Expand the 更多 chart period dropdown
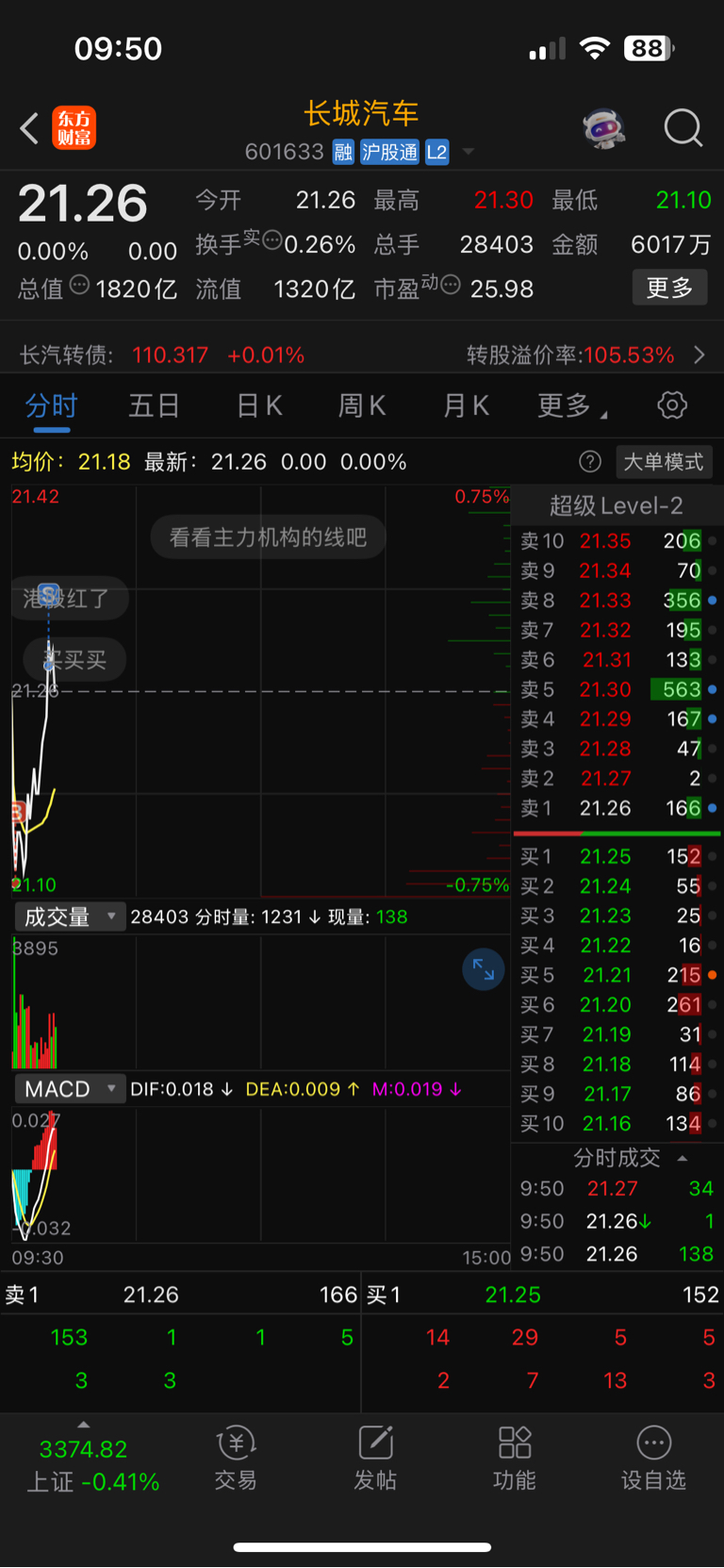724x1568 pixels. 572,405
